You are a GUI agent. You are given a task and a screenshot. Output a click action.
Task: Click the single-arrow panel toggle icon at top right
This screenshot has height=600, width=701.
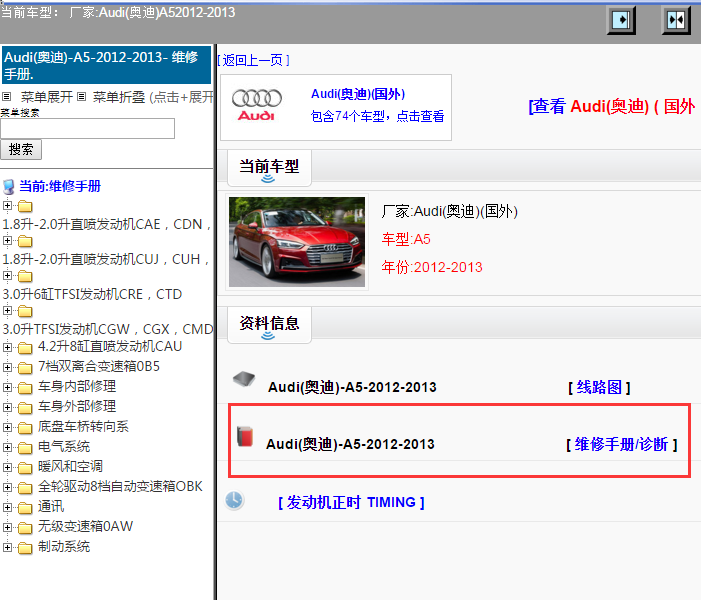pos(621,20)
